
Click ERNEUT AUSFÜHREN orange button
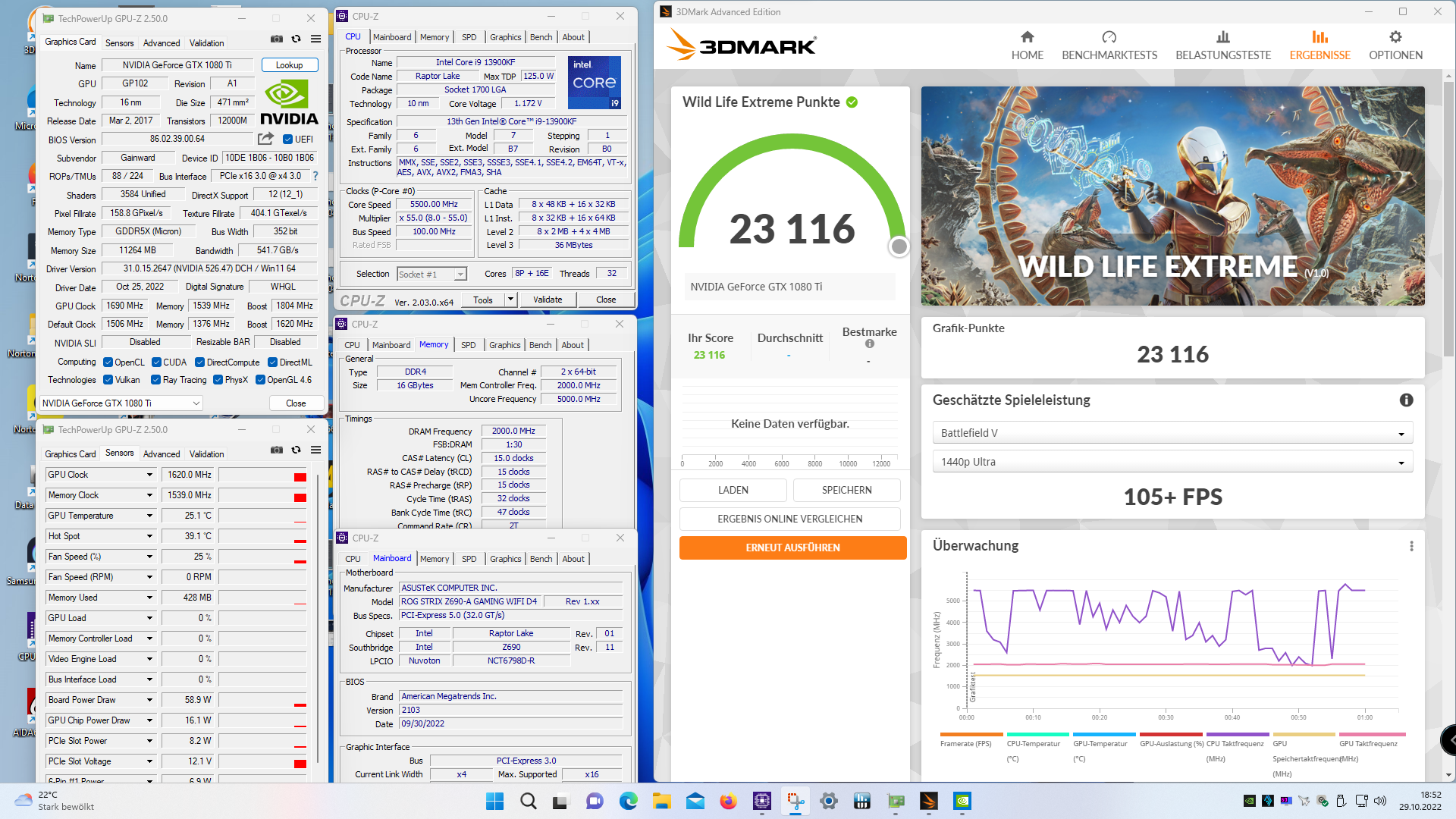(793, 548)
